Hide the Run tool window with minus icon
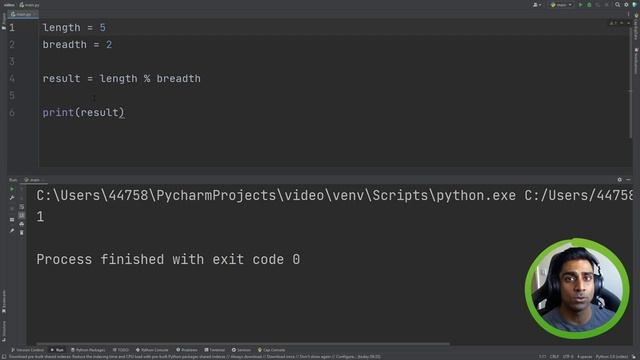 [628, 180]
